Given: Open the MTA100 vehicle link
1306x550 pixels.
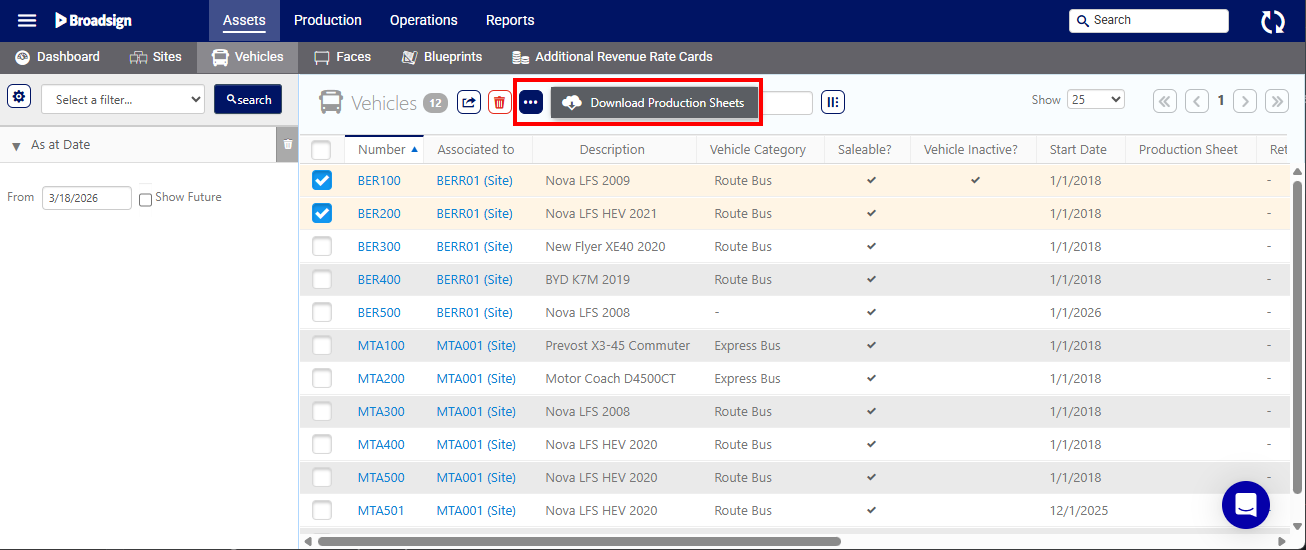Looking at the screenshot, I should tap(381, 346).
